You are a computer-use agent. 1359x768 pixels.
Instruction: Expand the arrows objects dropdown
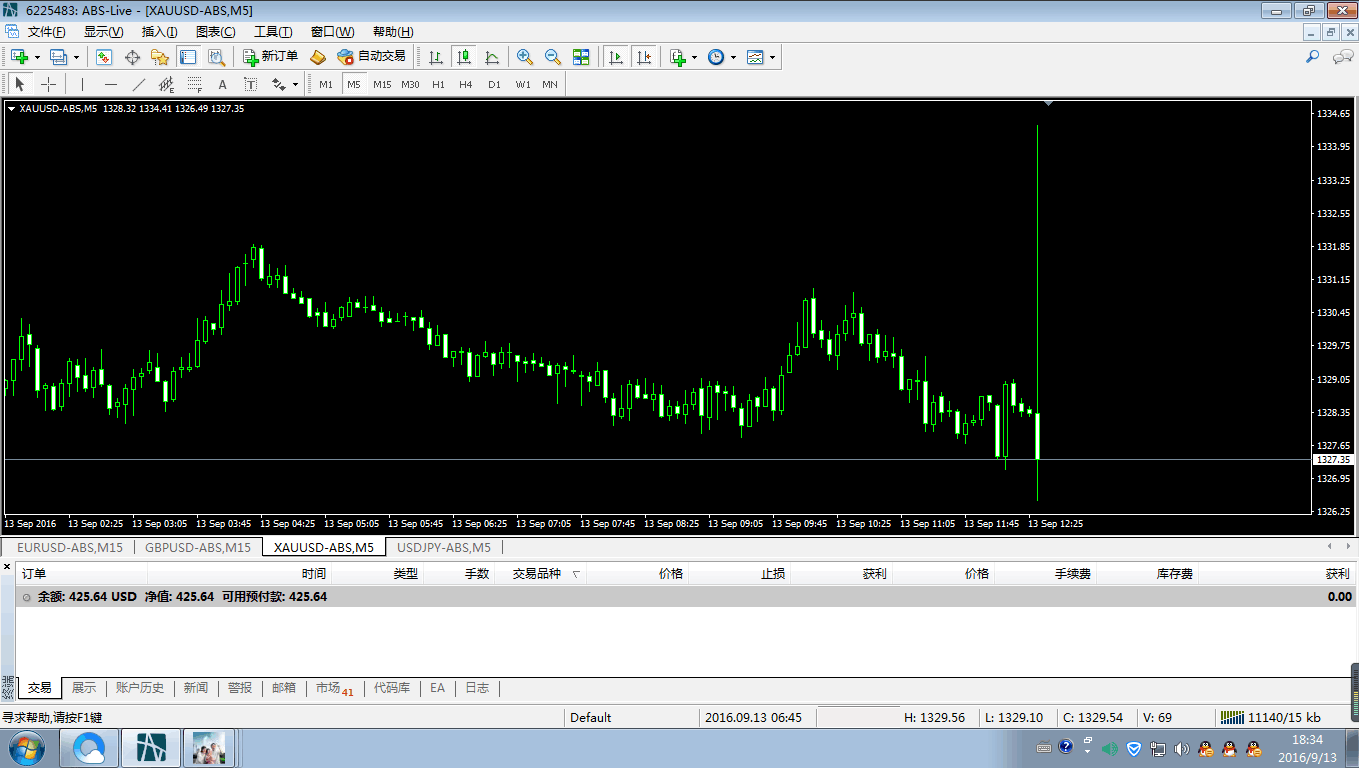(295, 84)
